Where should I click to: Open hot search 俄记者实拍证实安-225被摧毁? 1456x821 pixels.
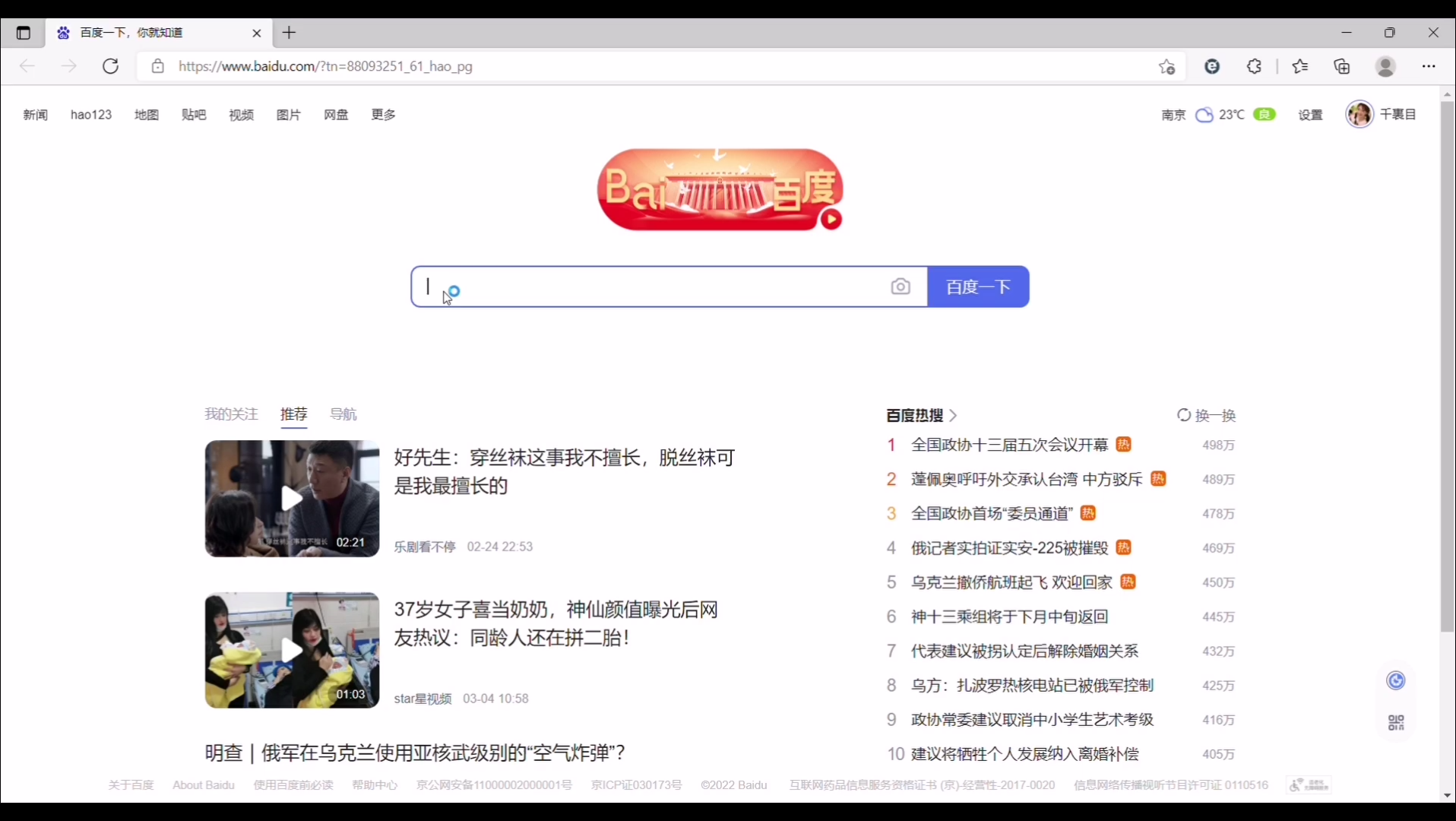[1010, 548]
